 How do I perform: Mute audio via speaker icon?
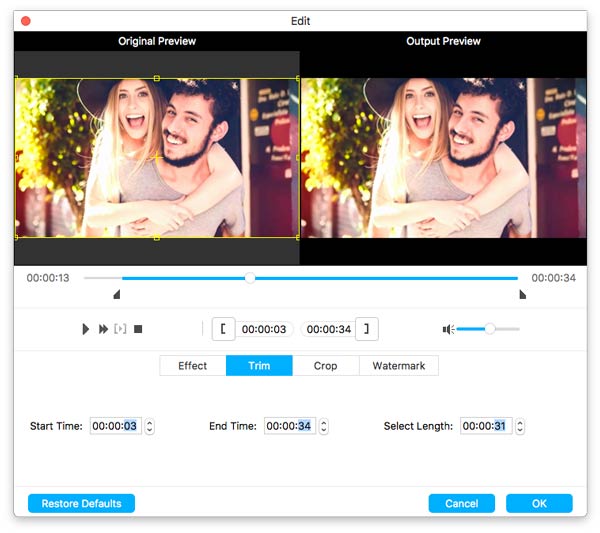449,329
